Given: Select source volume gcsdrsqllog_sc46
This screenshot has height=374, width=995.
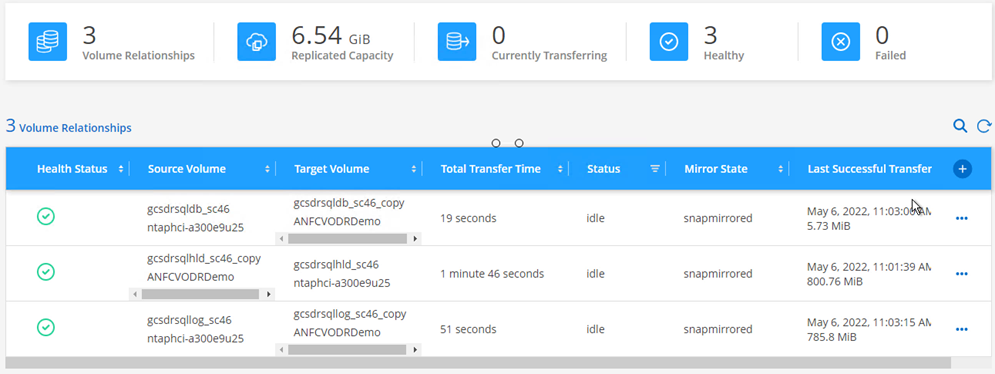Looking at the screenshot, I should tap(189, 320).
